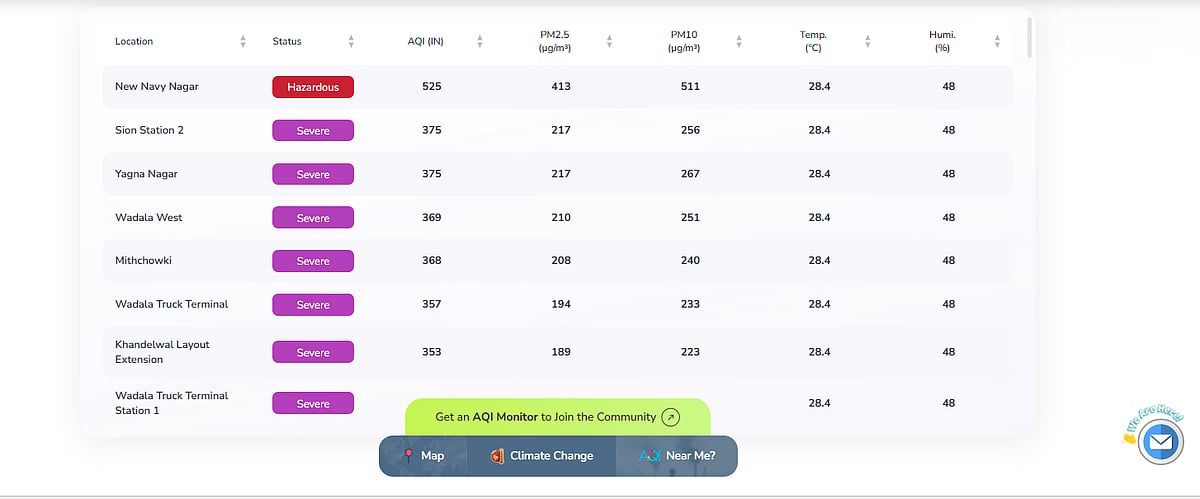Click AQI value 525

coord(432,87)
